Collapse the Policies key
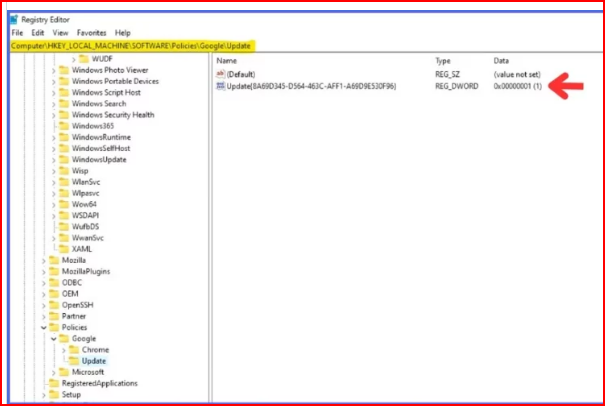605x406 pixels. pos(44,328)
